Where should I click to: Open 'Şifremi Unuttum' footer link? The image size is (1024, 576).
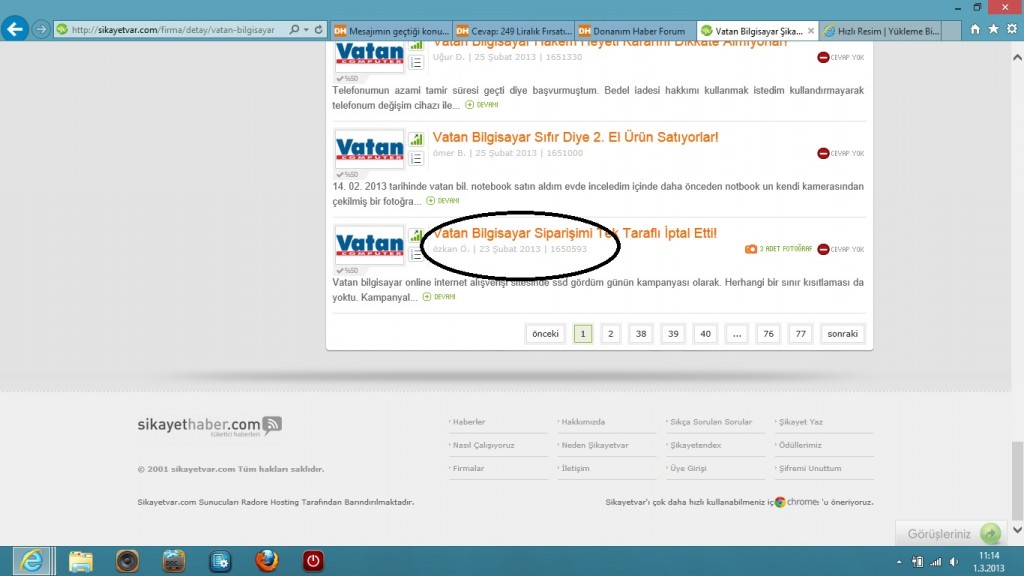tap(810, 468)
